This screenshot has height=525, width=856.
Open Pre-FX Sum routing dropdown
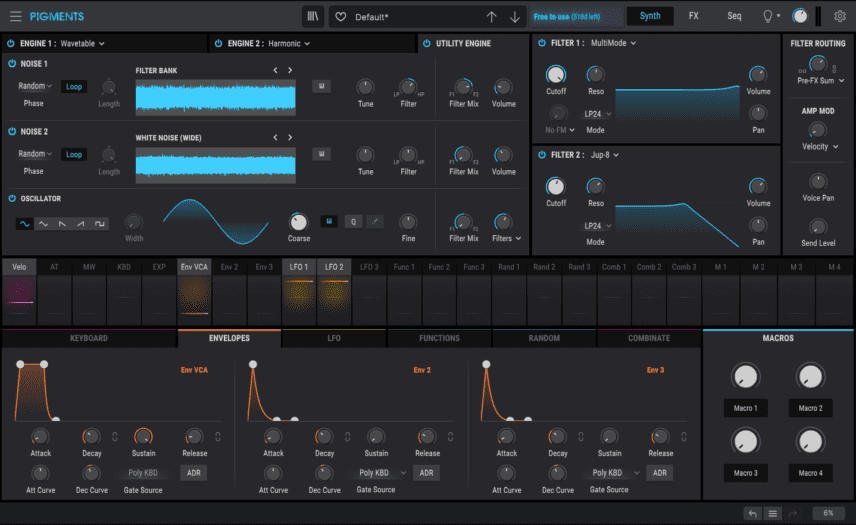click(x=821, y=80)
